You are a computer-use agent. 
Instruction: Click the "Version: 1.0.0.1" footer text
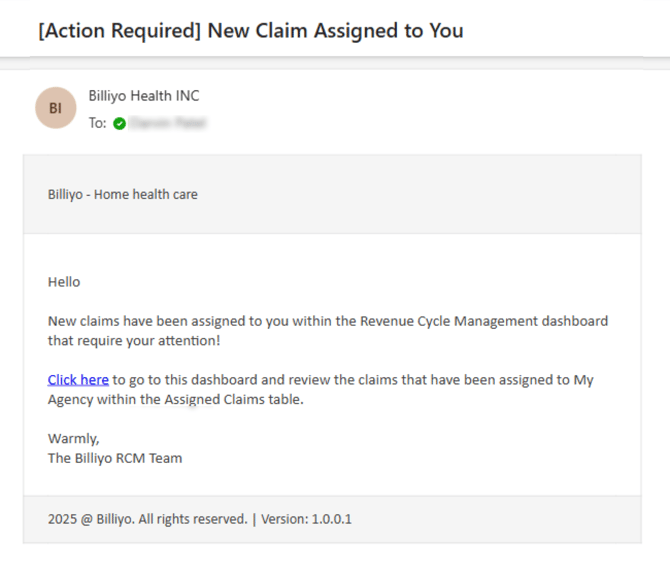(x=306, y=519)
